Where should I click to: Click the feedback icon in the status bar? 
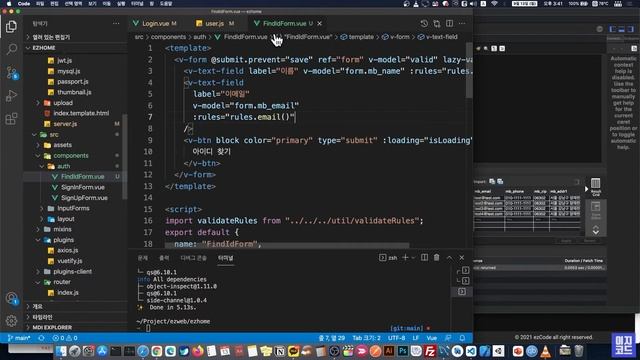(x=448, y=338)
